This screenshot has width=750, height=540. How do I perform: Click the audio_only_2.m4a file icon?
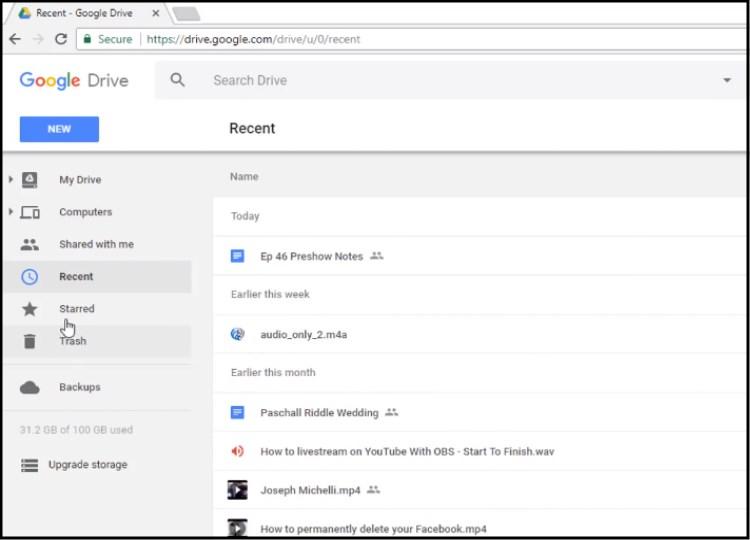pos(237,334)
